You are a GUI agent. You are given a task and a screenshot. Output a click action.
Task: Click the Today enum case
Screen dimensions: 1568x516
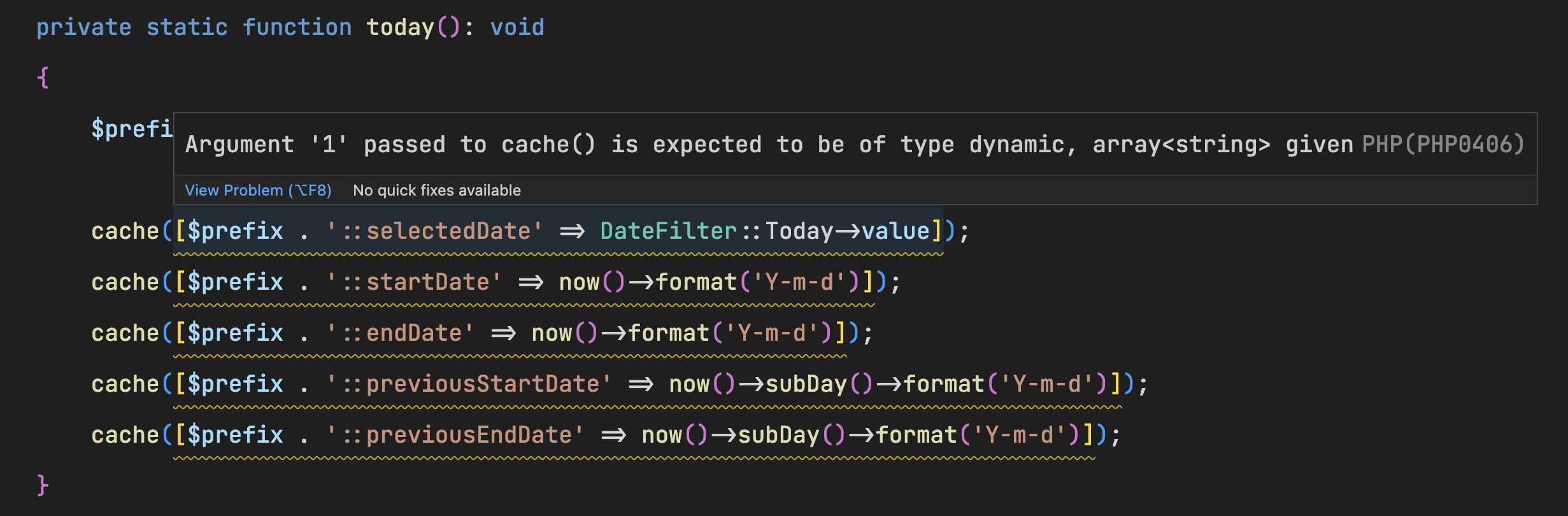799,231
